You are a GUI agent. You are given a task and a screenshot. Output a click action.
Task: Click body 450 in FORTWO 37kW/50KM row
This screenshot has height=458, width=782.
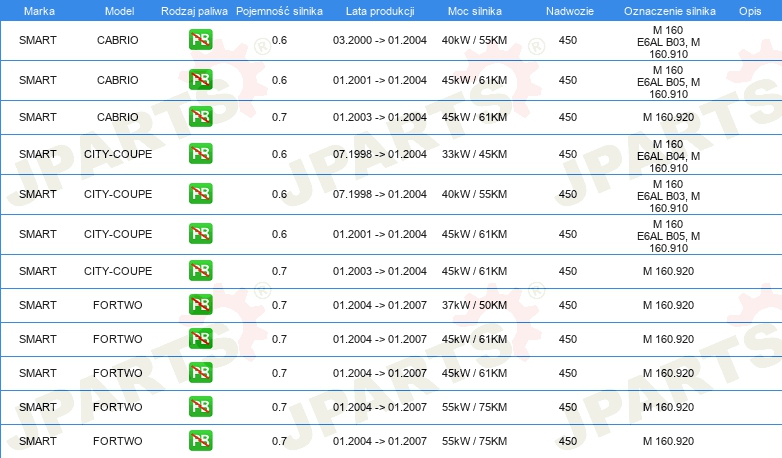tap(568, 305)
